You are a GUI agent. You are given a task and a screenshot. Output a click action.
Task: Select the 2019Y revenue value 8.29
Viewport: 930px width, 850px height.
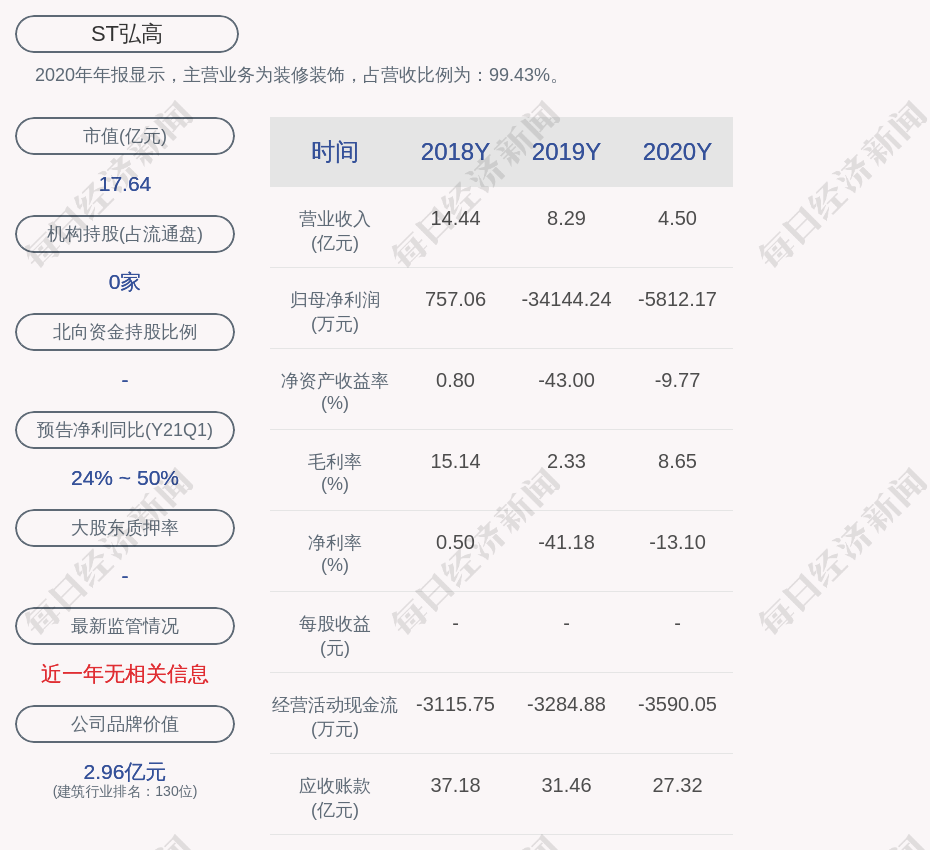[566, 218]
